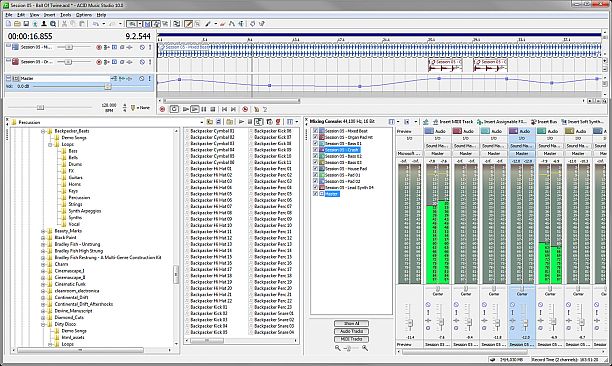
Task: Uncheck Session 05 - Mixed Beat in mixer list
Action: tap(315, 131)
